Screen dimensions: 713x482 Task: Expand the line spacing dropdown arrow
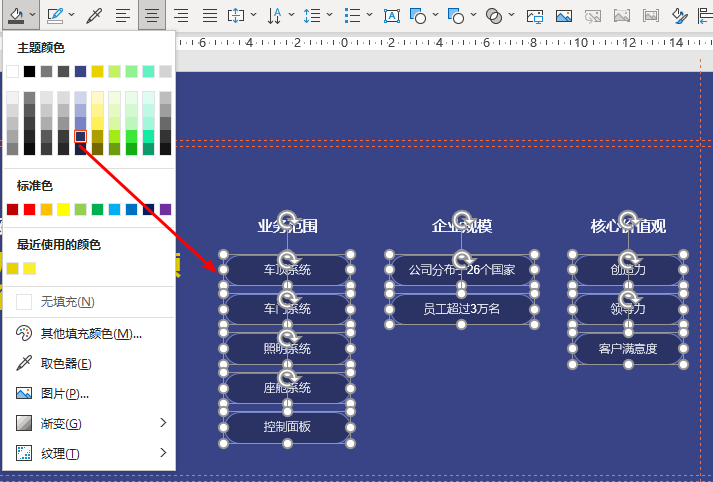coord(330,15)
